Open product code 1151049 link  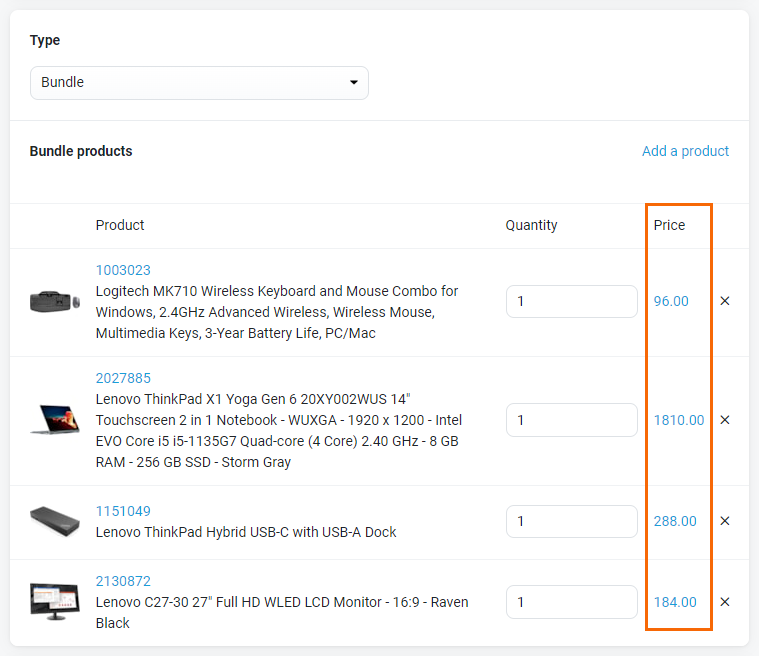pyautogui.click(x=123, y=511)
